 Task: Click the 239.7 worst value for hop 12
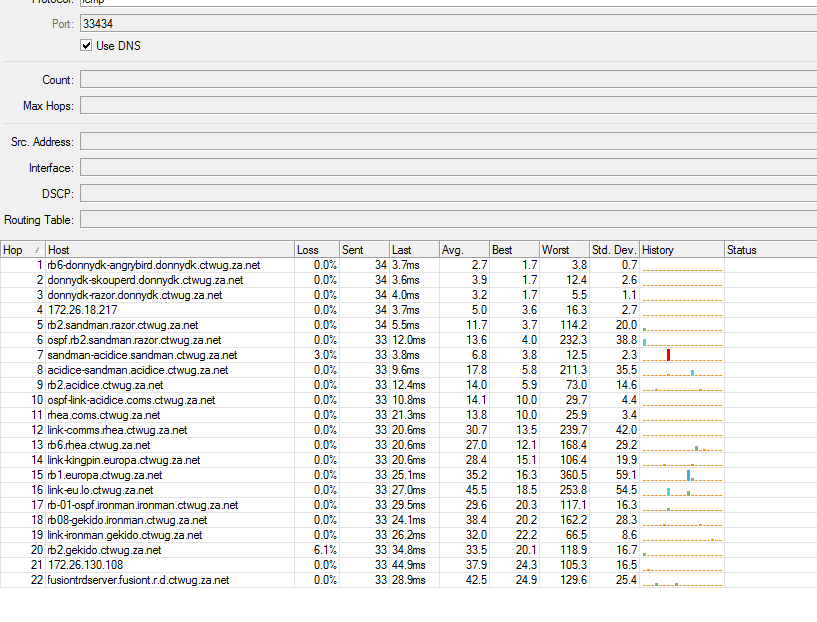tap(574, 430)
